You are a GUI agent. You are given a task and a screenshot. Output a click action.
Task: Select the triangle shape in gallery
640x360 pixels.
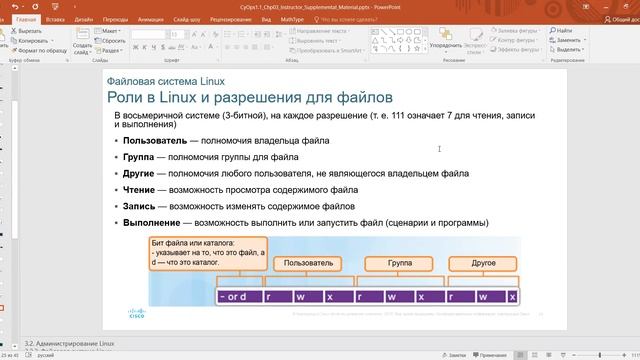[375, 40]
